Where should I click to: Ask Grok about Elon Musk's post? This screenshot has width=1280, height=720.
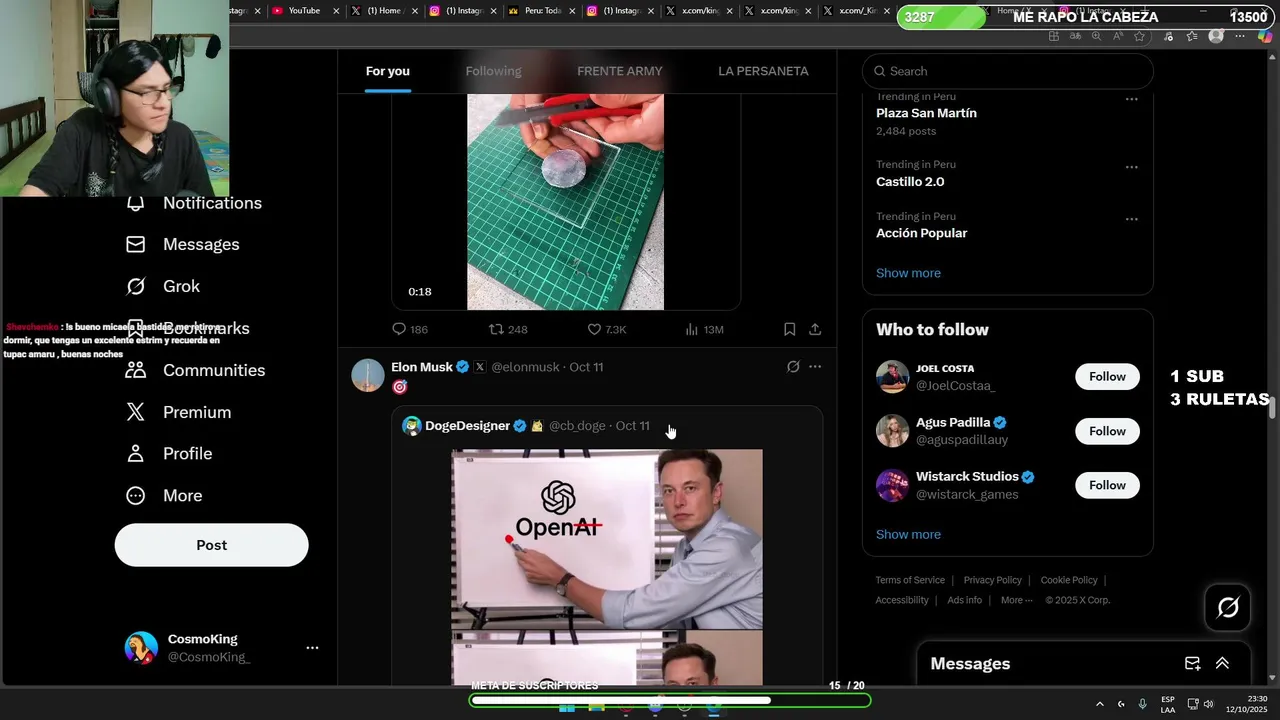tap(793, 367)
